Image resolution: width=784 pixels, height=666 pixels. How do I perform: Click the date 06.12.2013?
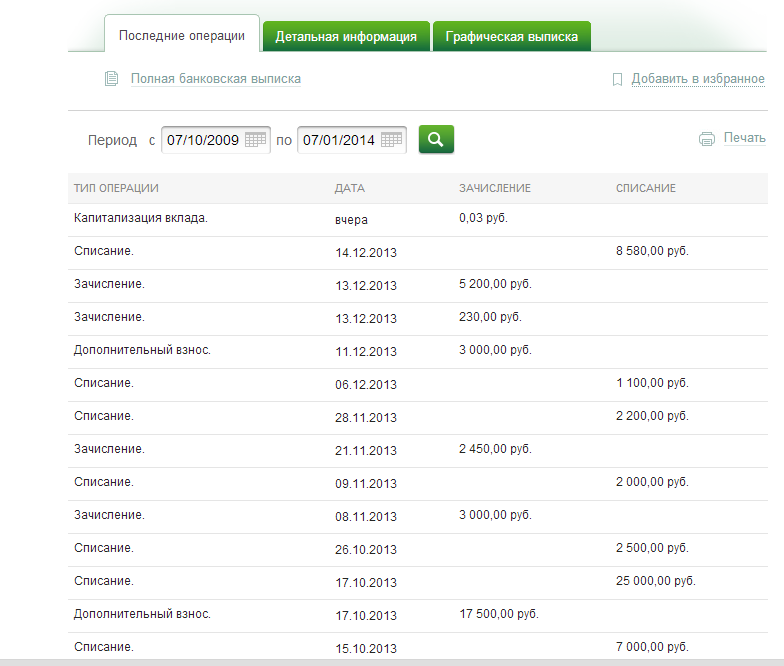(x=366, y=384)
